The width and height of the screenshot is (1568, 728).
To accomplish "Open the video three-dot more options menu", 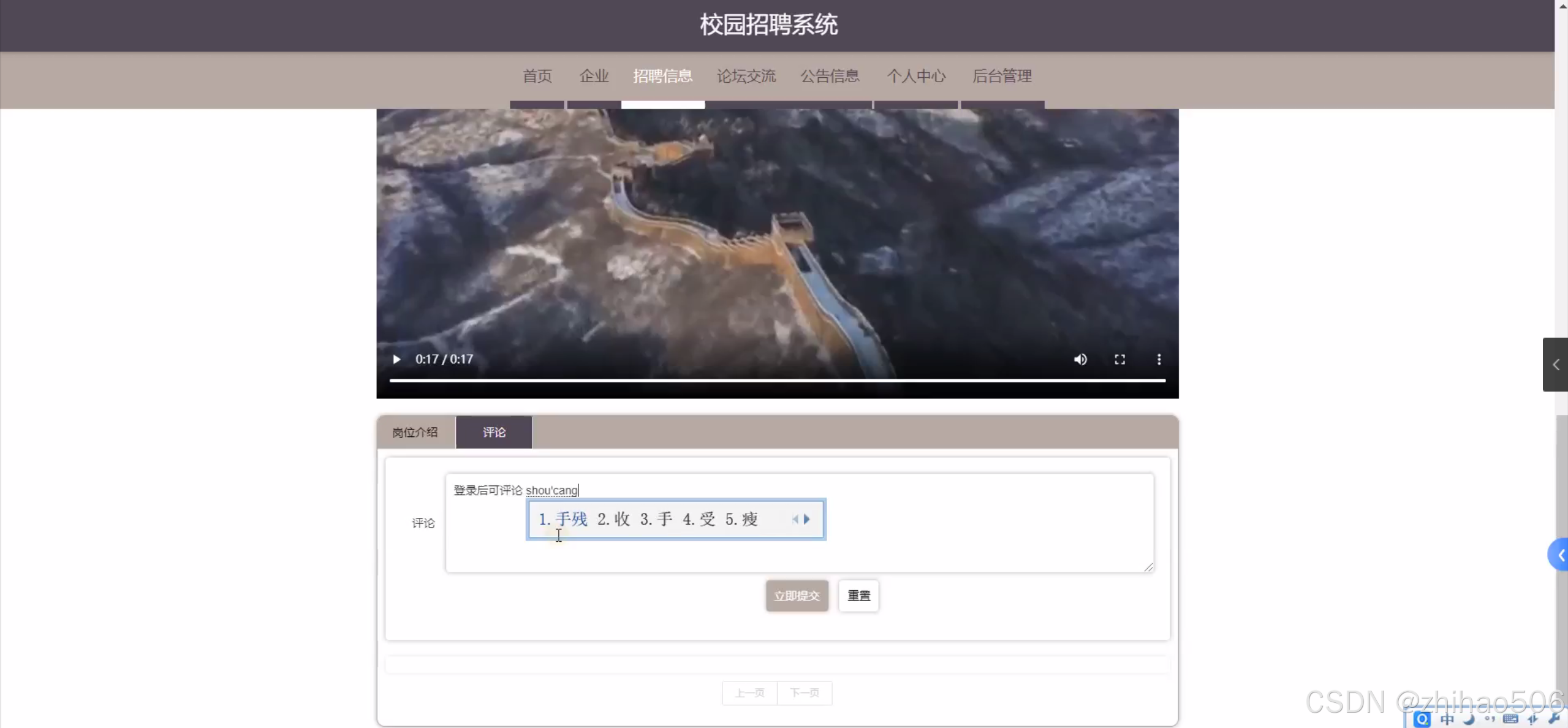I will 1159,359.
